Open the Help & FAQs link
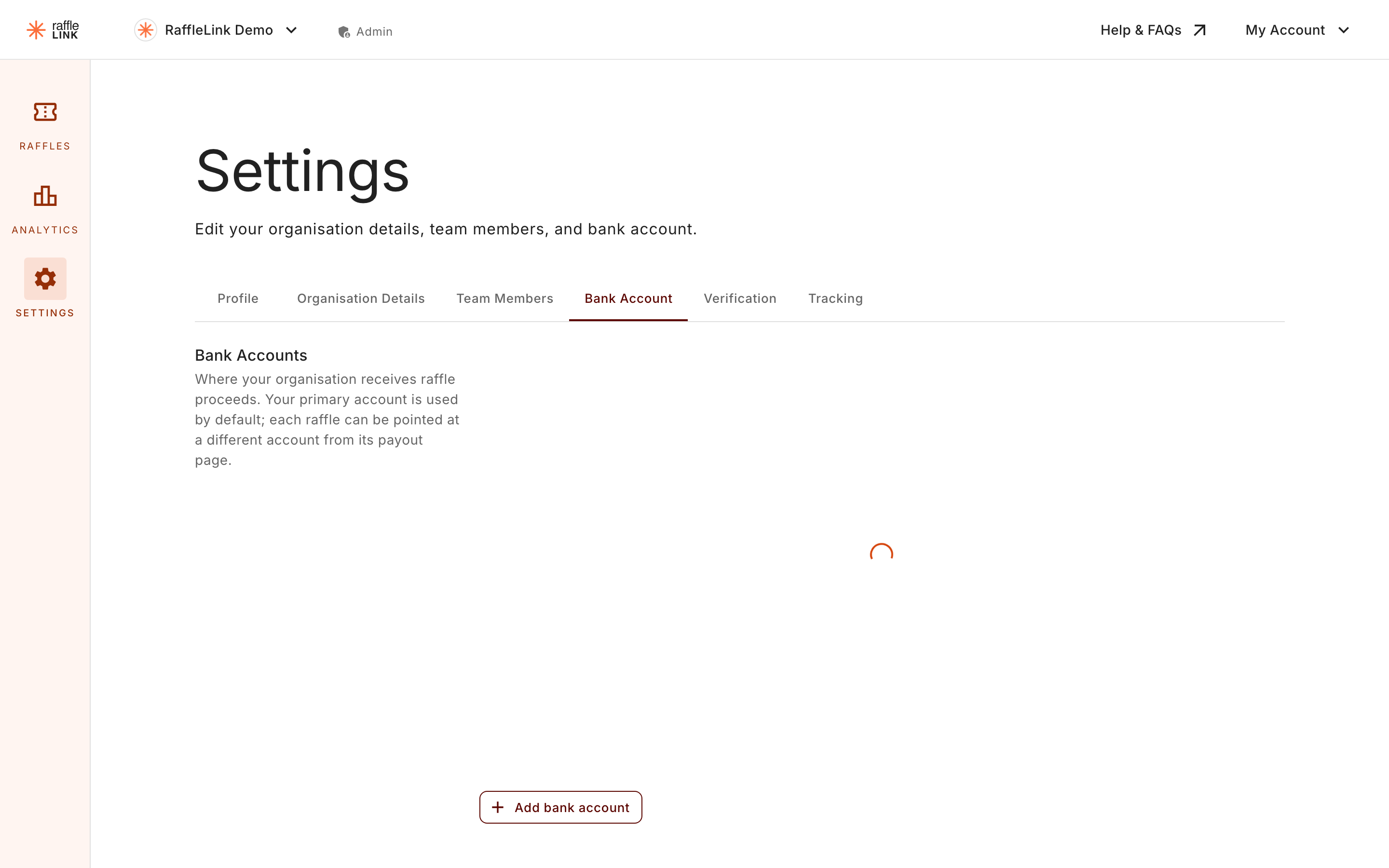This screenshot has height=868, width=1389. click(1154, 30)
